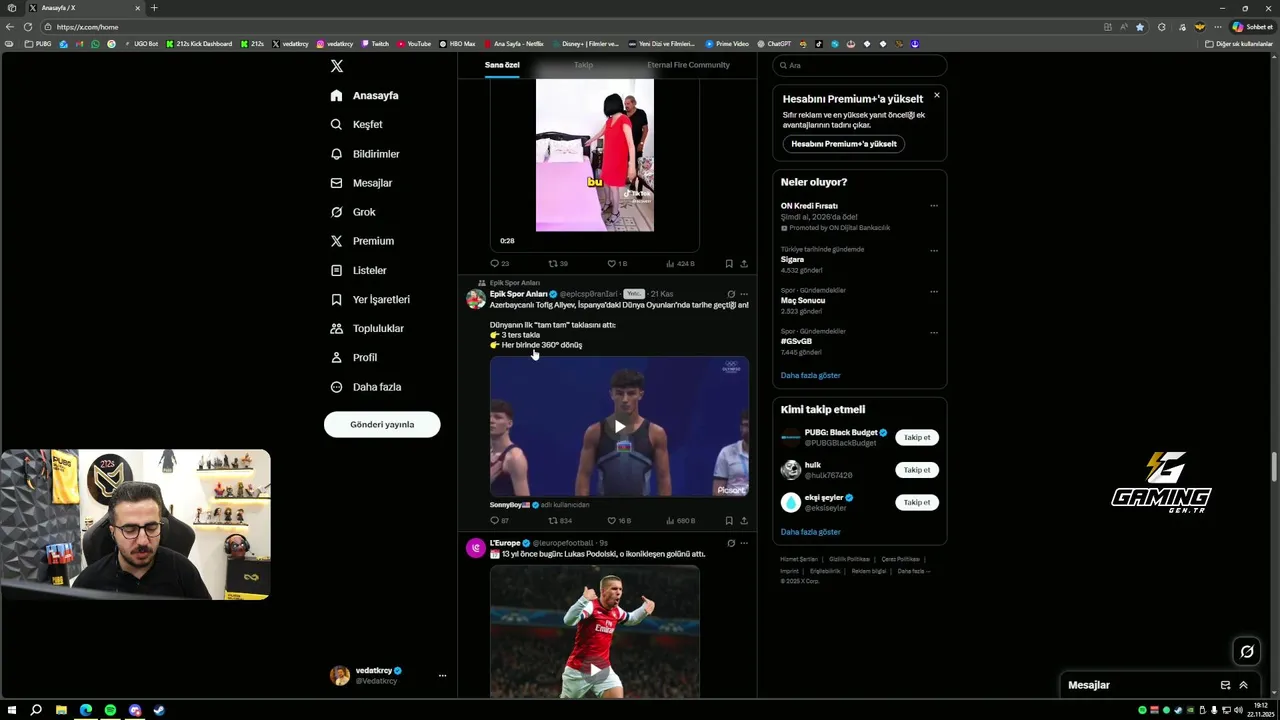Open Listeler in the sidebar
Image resolution: width=1280 pixels, height=720 pixels.
click(x=358, y=270)
